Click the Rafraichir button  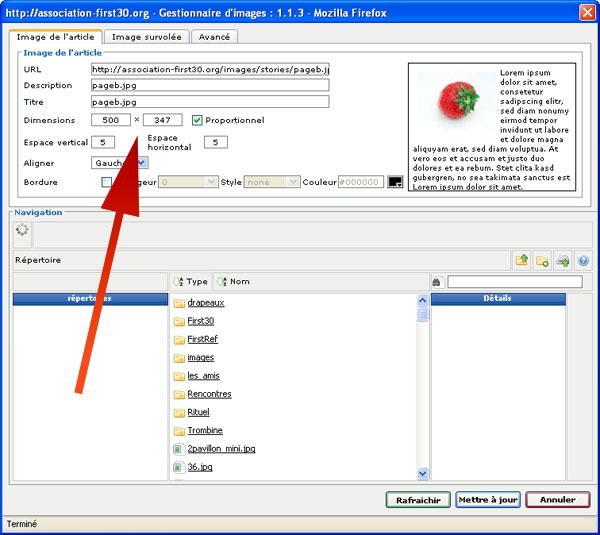[418, 499]
